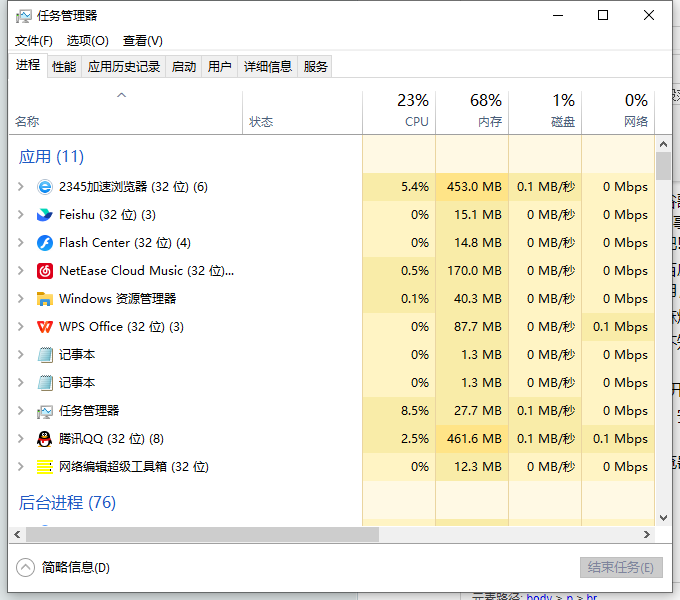680x600 pixels.
Task: Click the Flash Center icon
Action: pyautogui.click(x=45, y=243)
